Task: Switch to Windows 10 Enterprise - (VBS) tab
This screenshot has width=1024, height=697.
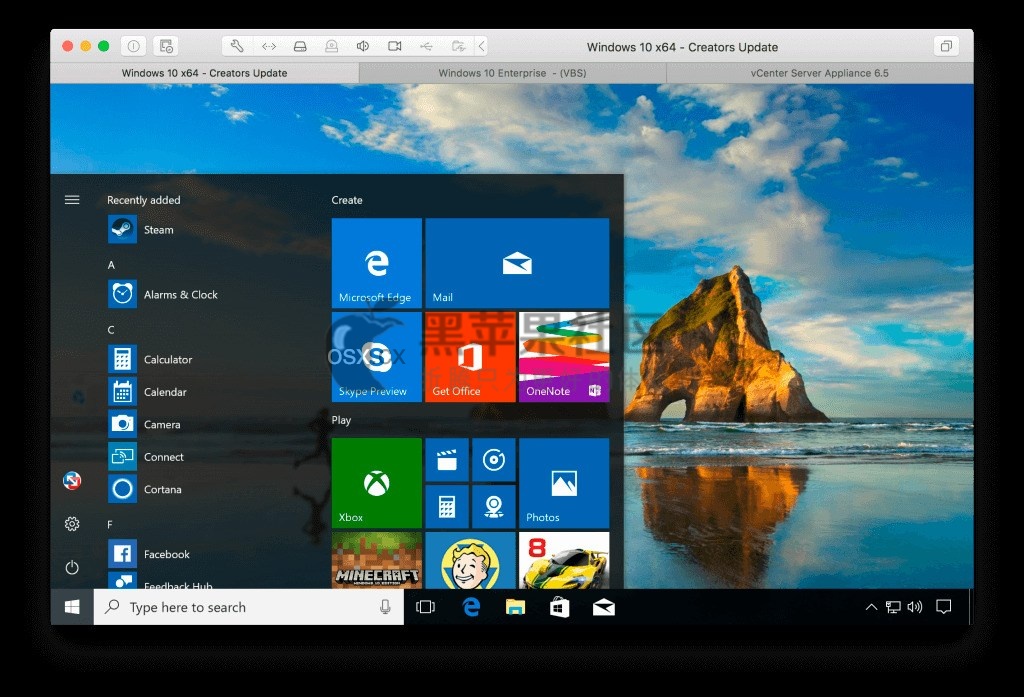Action: pos(513,73)
